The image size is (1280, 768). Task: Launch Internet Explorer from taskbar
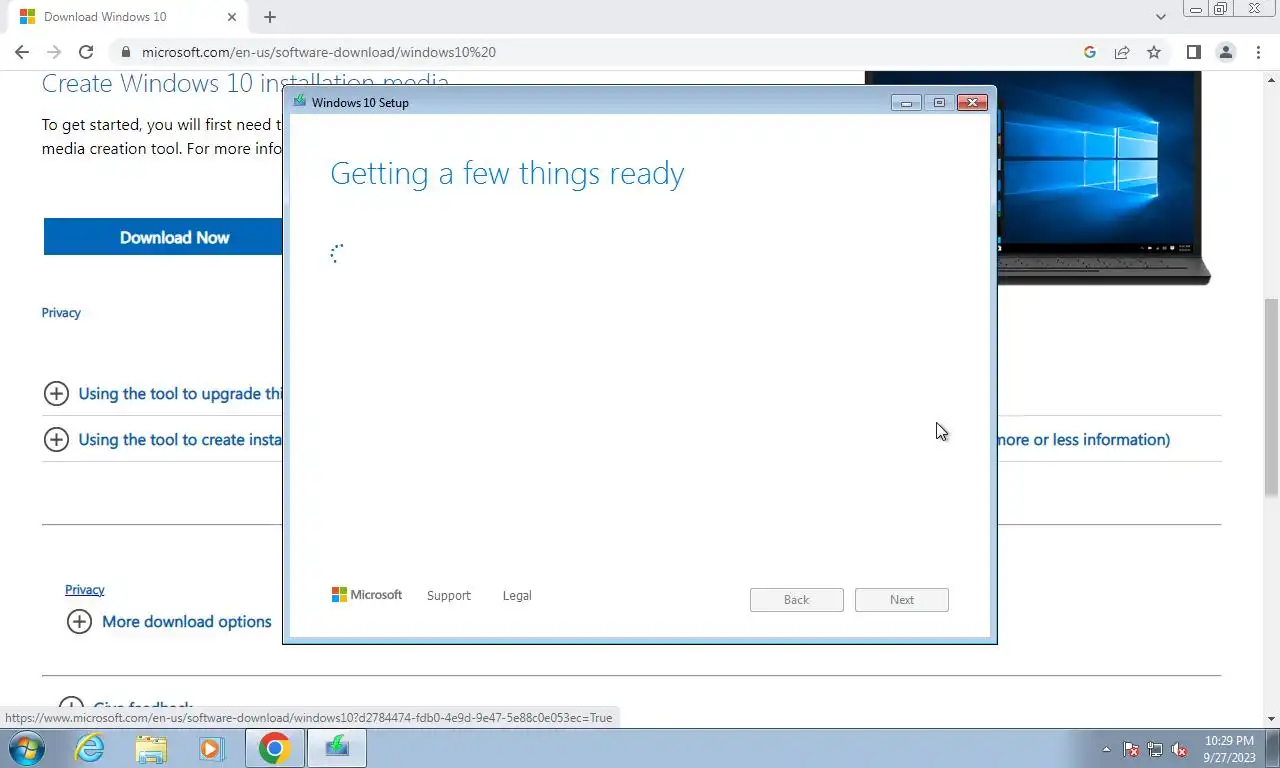coord(90,749)
